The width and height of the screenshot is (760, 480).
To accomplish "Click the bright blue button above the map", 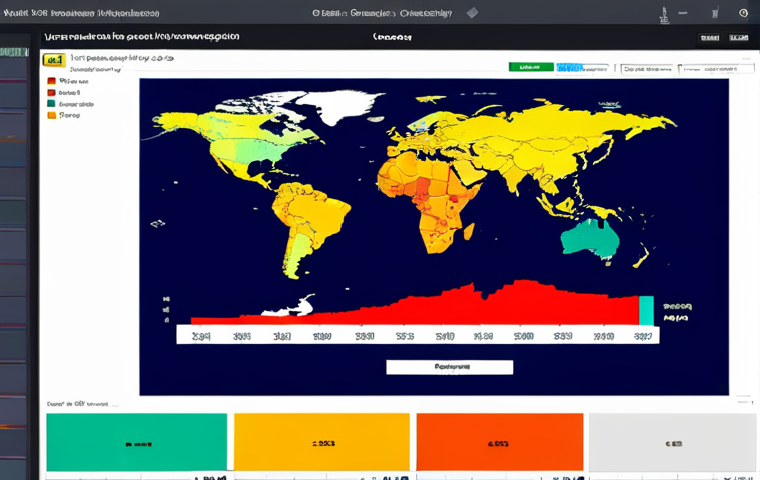I will coord(570,67).
